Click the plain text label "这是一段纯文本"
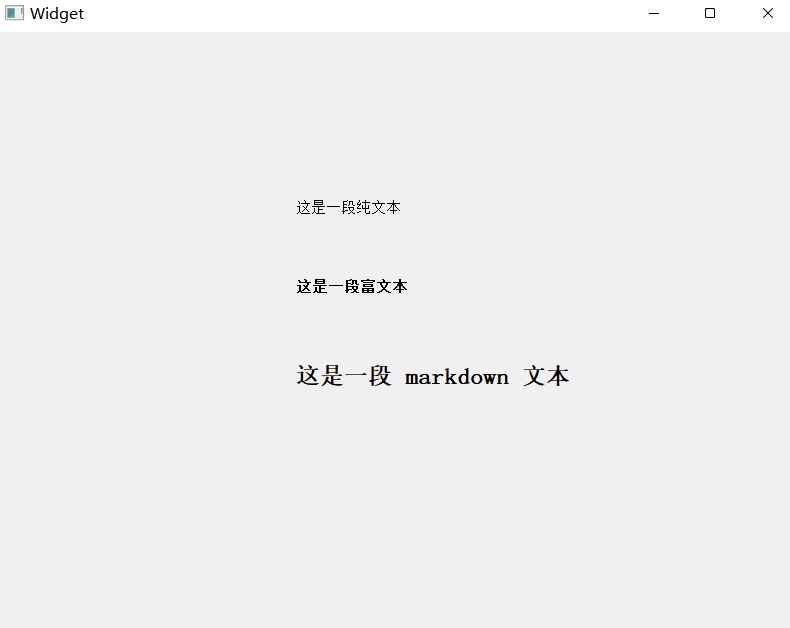 click(x=348, y=208)
